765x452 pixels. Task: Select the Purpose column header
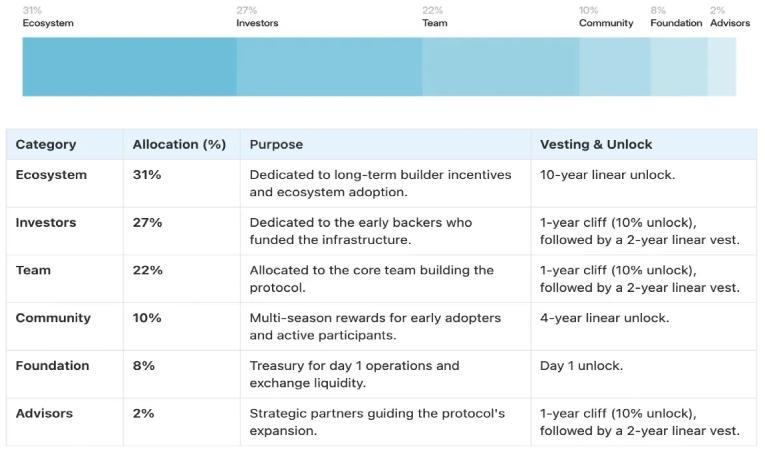point(276,144)
